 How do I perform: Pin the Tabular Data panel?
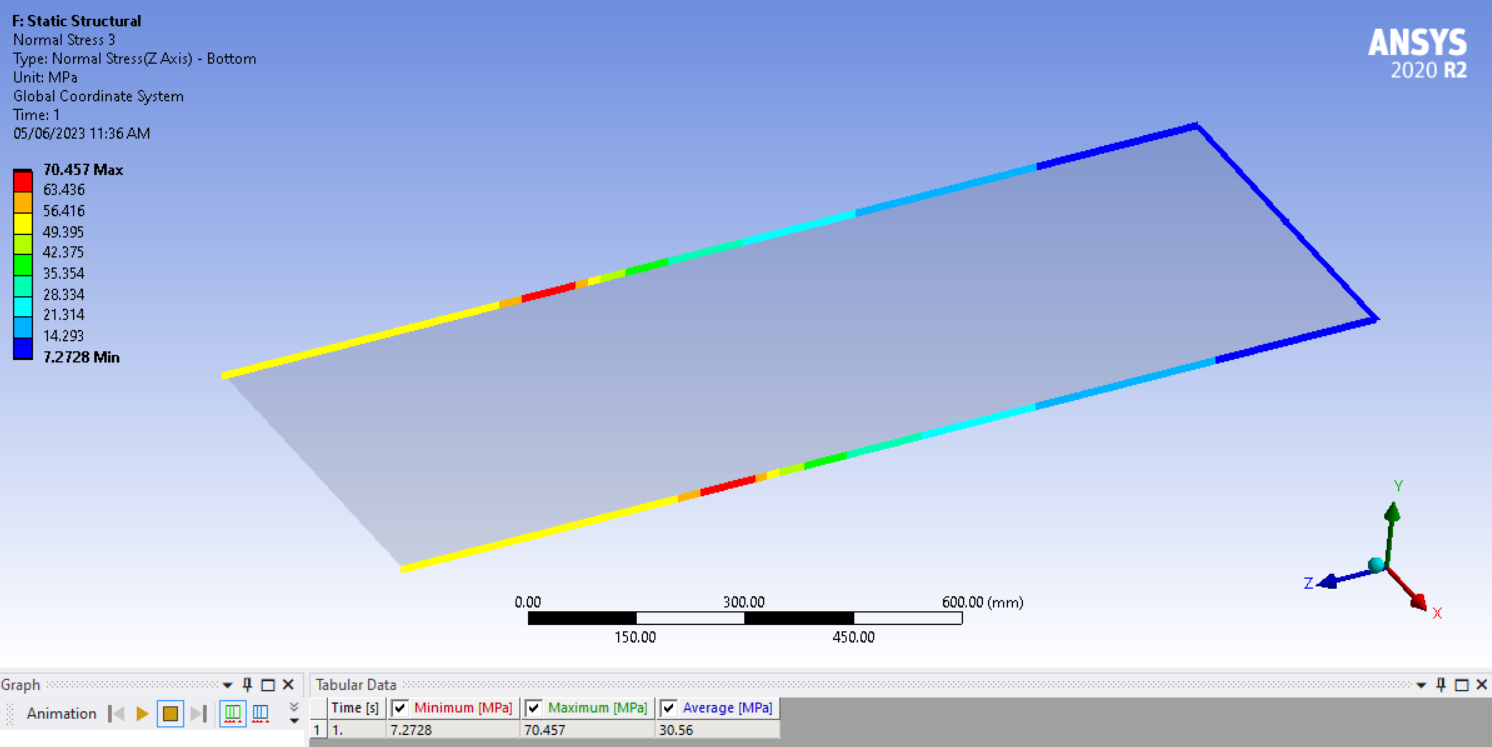[1442, 685]
